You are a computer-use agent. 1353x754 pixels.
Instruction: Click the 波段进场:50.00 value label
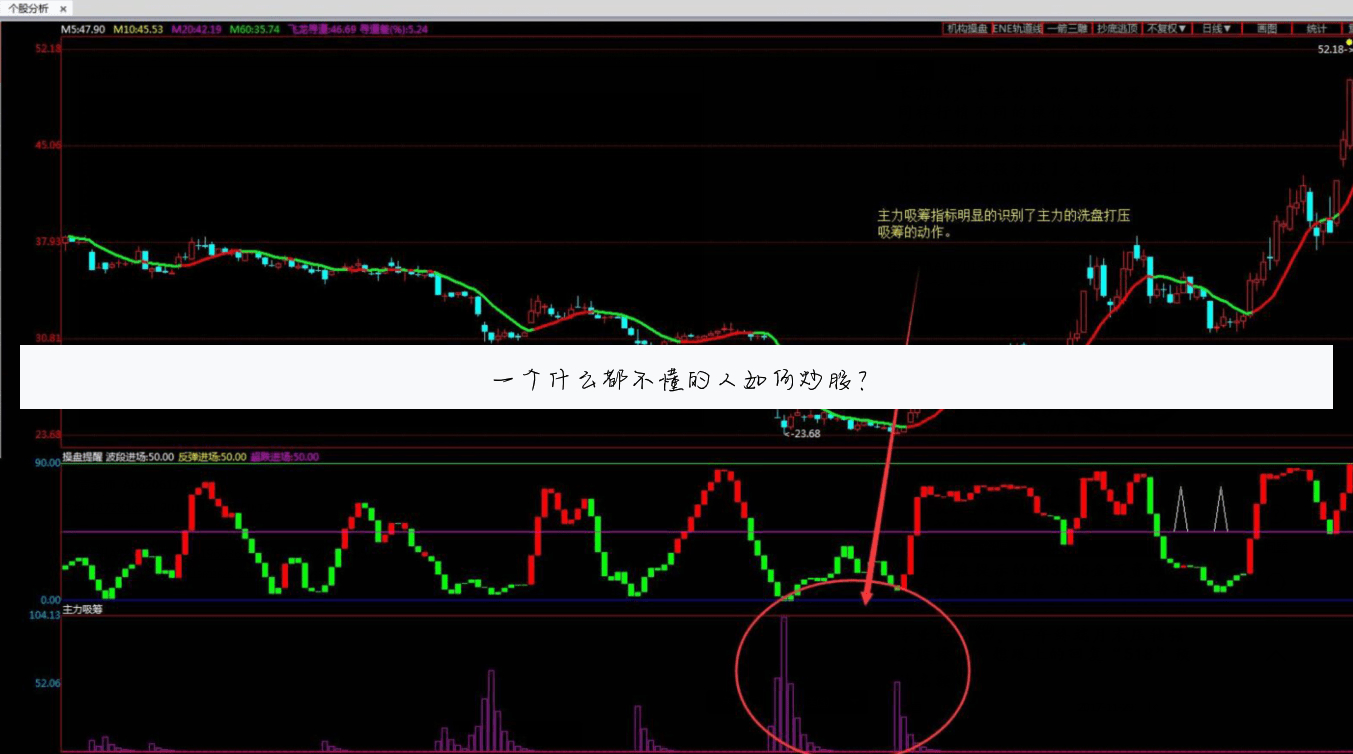pyautogui.click(x=140, y=456)
